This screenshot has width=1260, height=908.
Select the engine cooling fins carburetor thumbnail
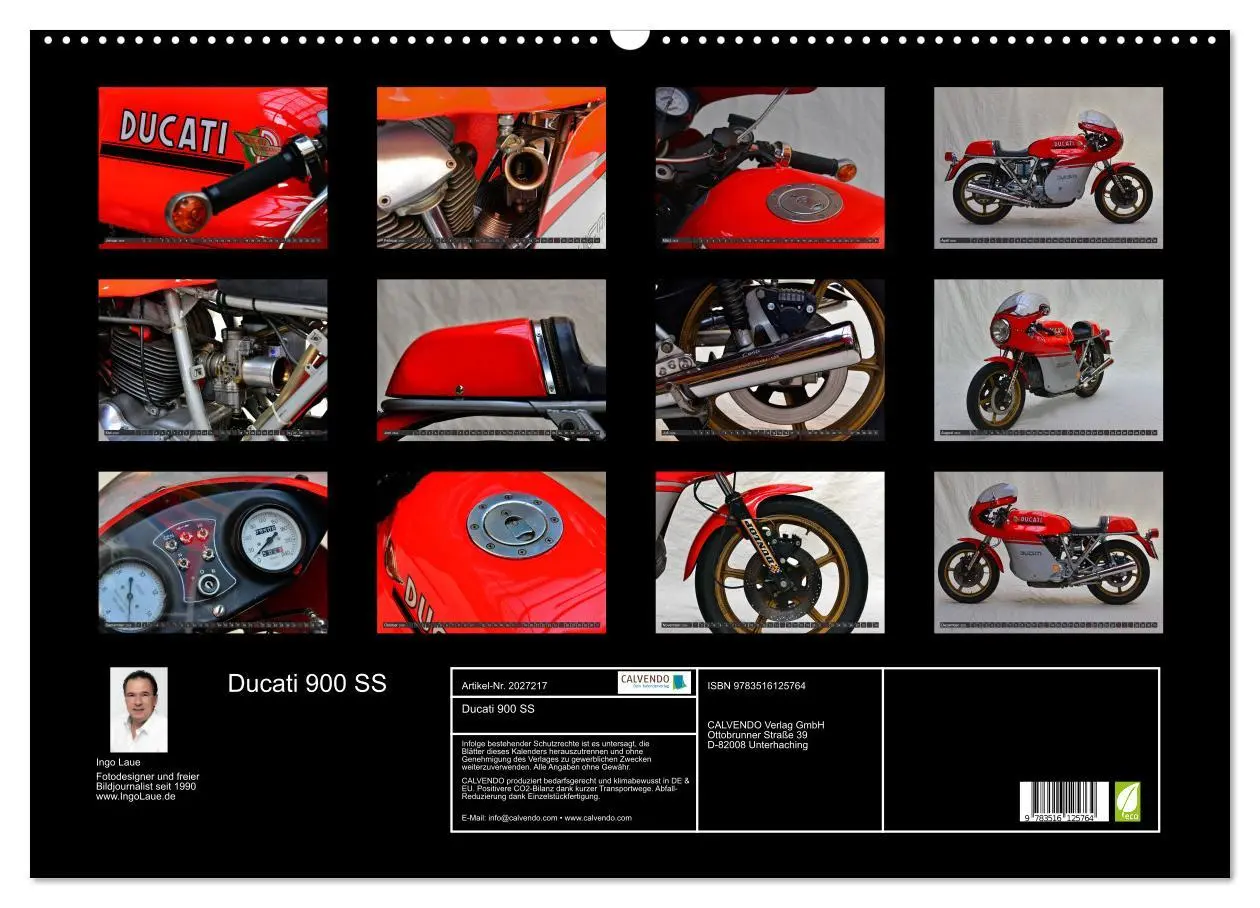click(x=213, y=360)
